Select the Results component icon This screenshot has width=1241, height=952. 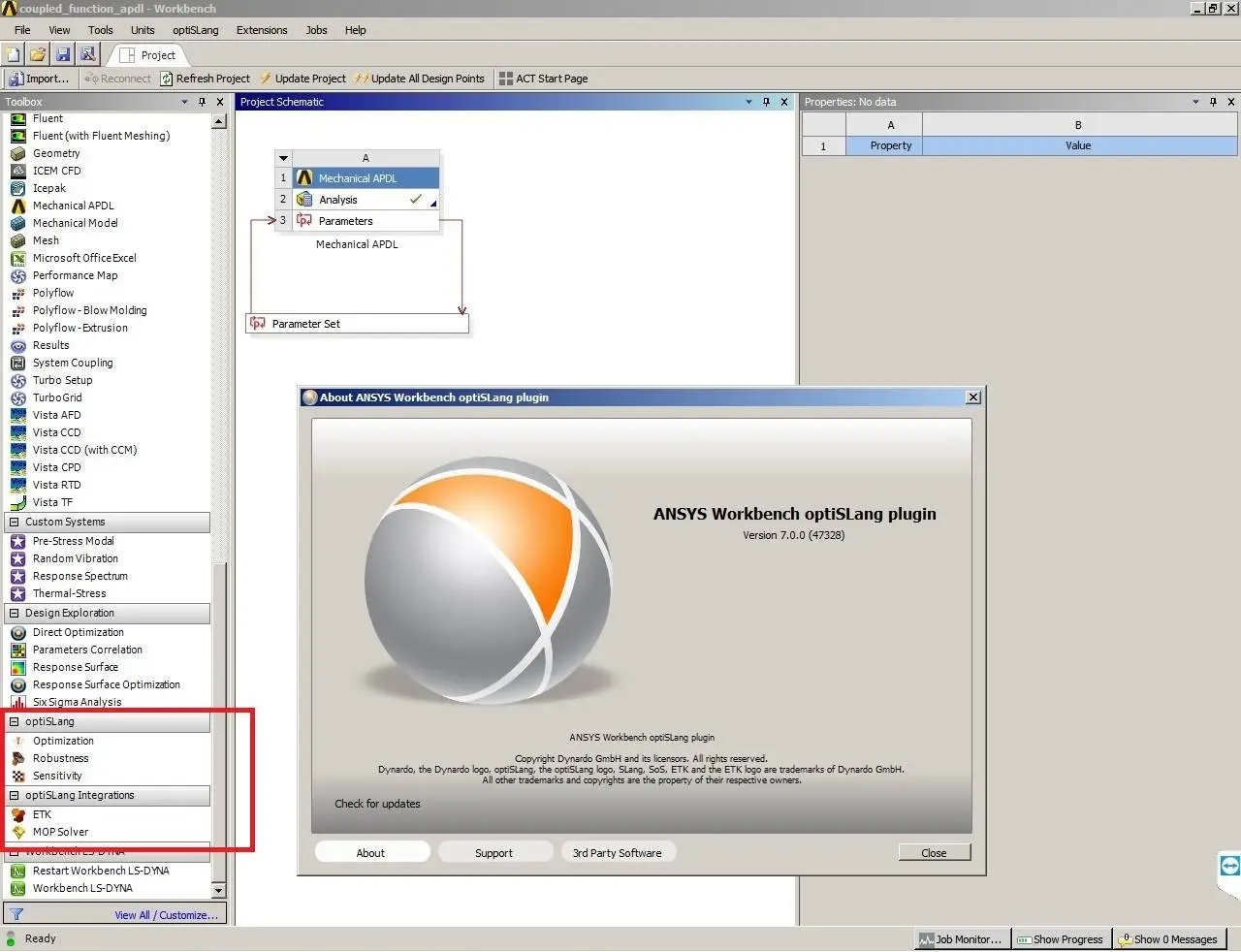tap(18, 345)
